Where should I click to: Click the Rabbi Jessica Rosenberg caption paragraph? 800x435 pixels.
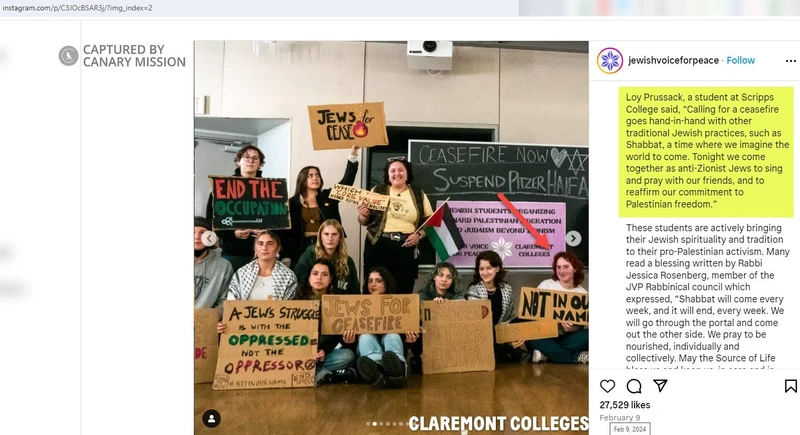point(707,296)
